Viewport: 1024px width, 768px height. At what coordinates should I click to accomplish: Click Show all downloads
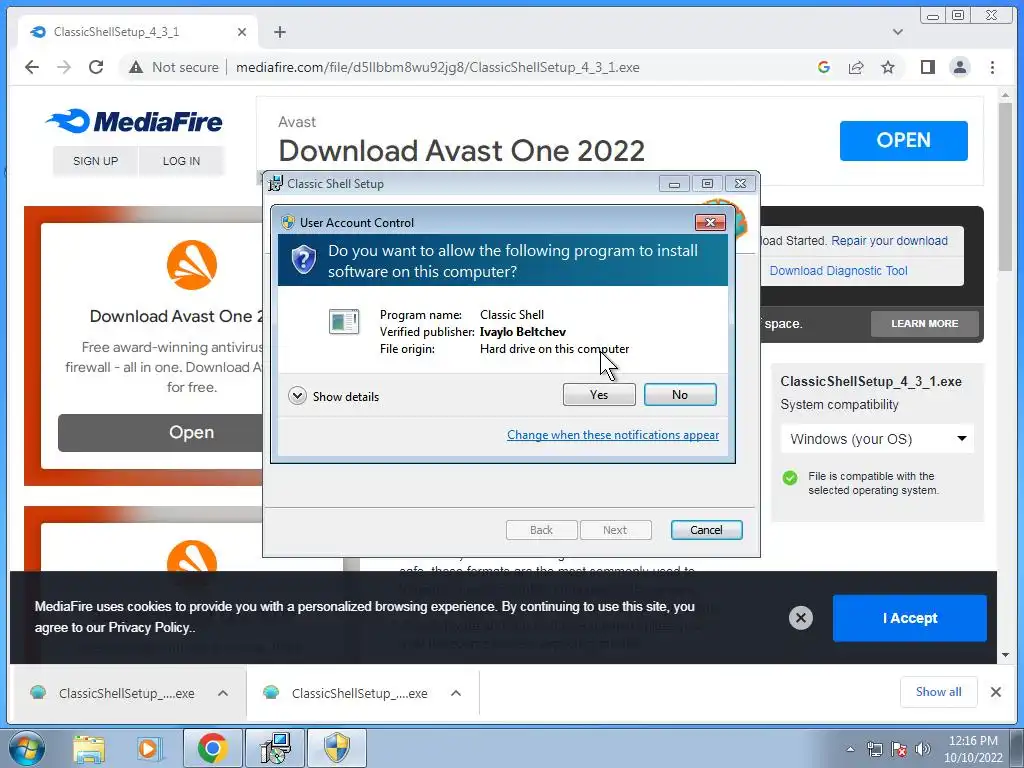(x=938, y=692)
